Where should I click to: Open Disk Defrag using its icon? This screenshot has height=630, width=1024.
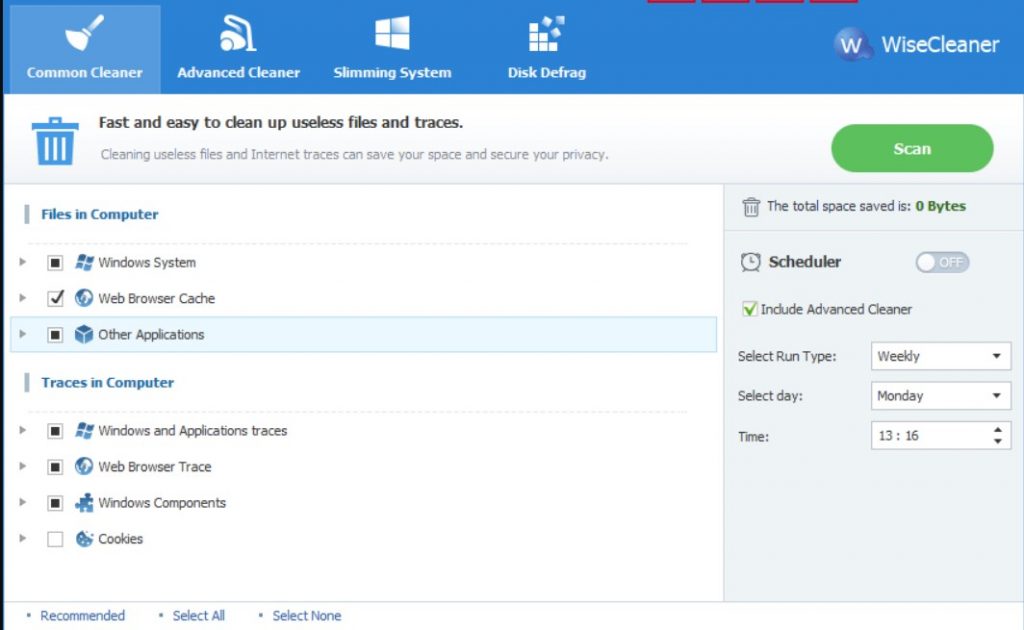pyautogui.click(x=544, y=30)
